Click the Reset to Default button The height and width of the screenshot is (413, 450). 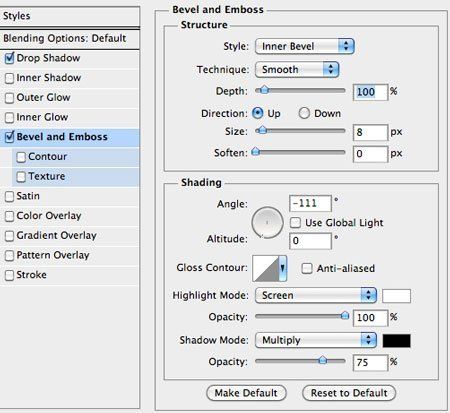click(x=349, y=393)
